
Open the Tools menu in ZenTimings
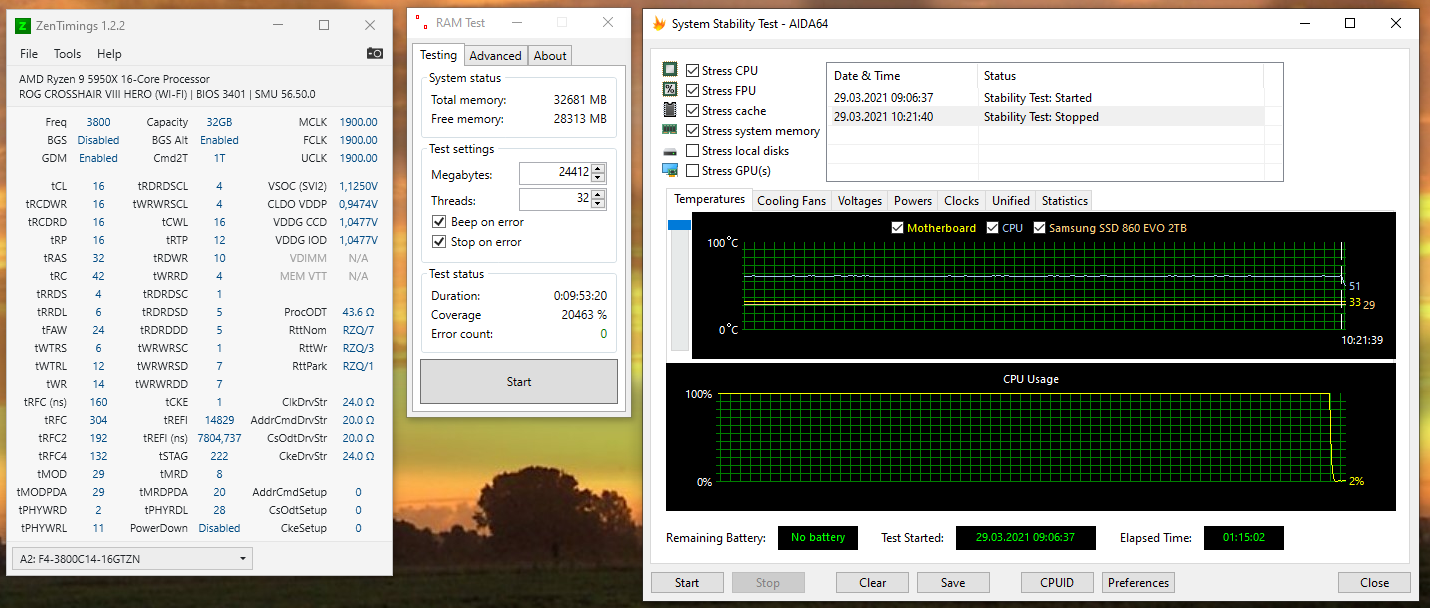click(x=67, y=54)
